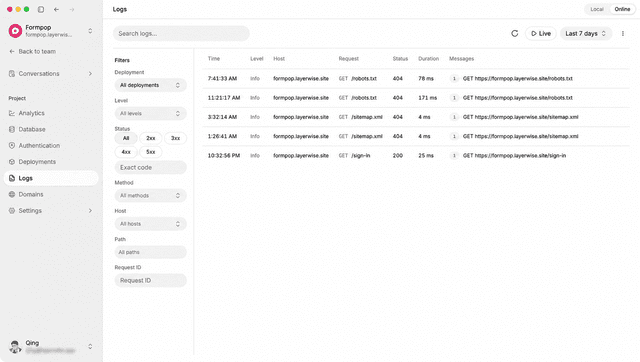Click the Request ID input field

point(150,280)
